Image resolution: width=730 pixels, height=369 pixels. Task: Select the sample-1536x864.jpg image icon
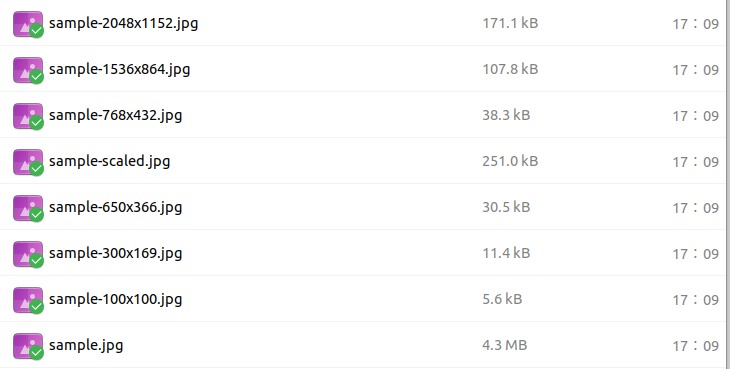tap(28, 70)
